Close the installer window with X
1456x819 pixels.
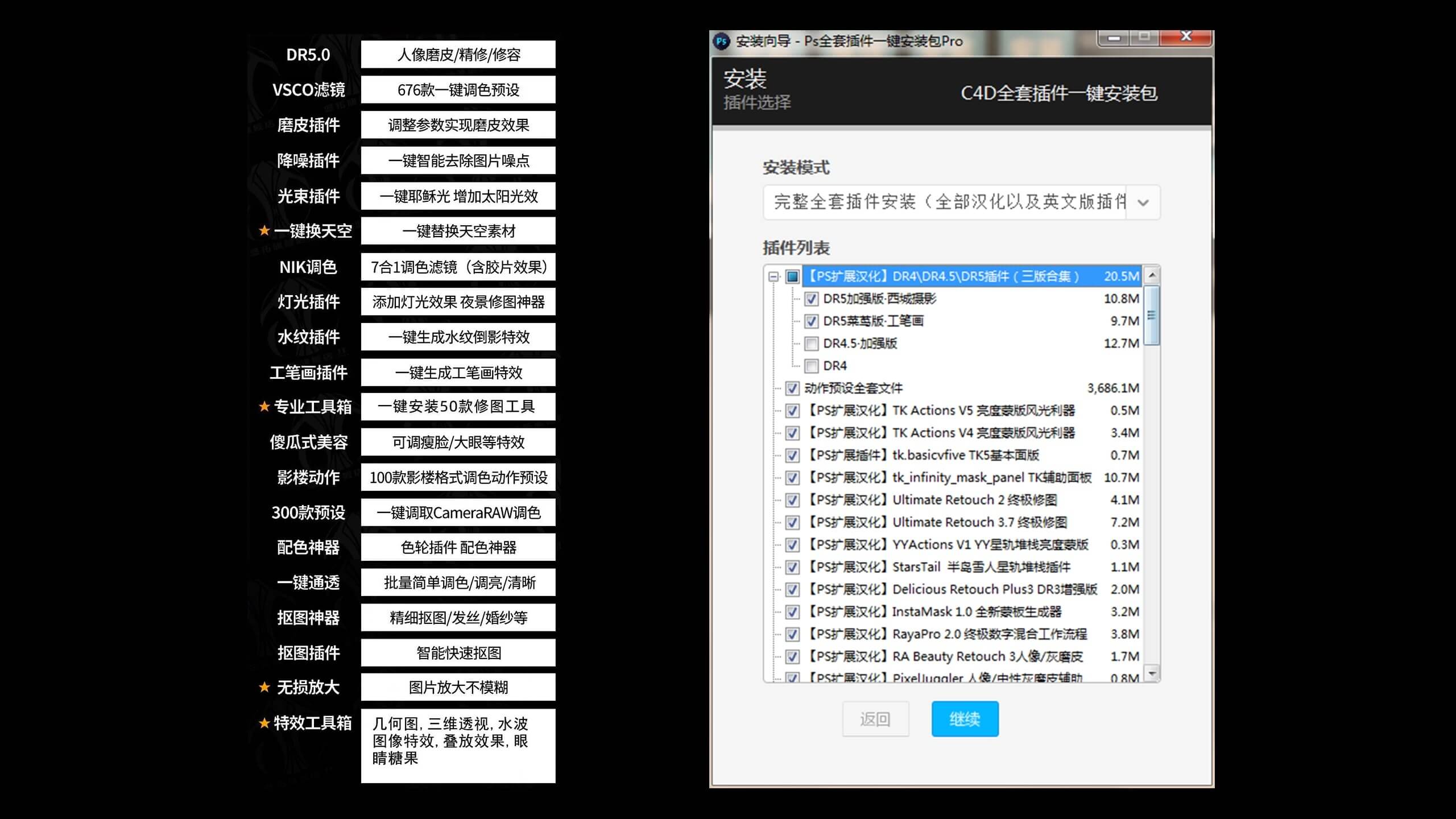(x=1186, y=37)
